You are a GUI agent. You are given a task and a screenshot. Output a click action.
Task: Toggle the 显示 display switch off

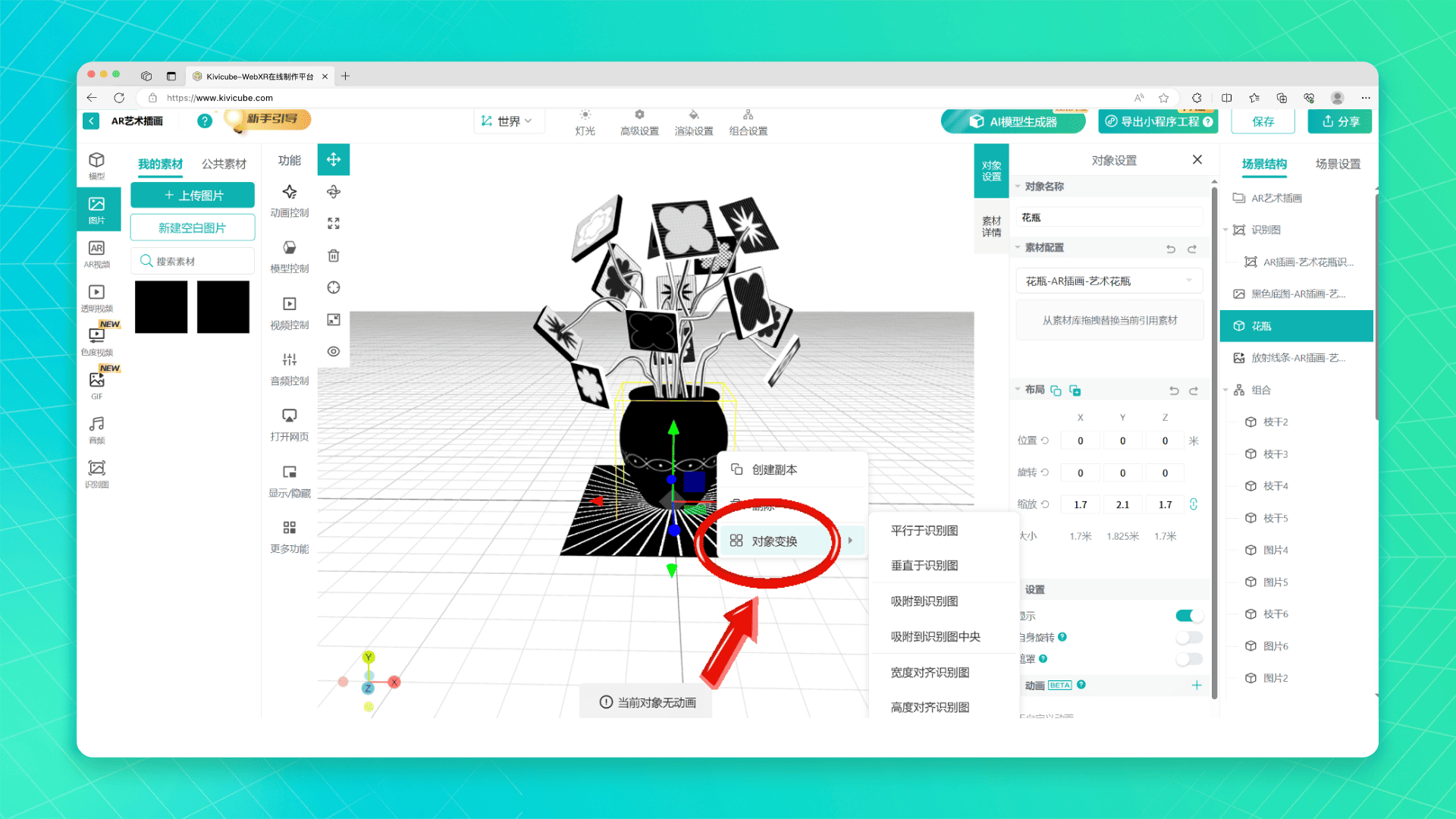coord(1188,616)
